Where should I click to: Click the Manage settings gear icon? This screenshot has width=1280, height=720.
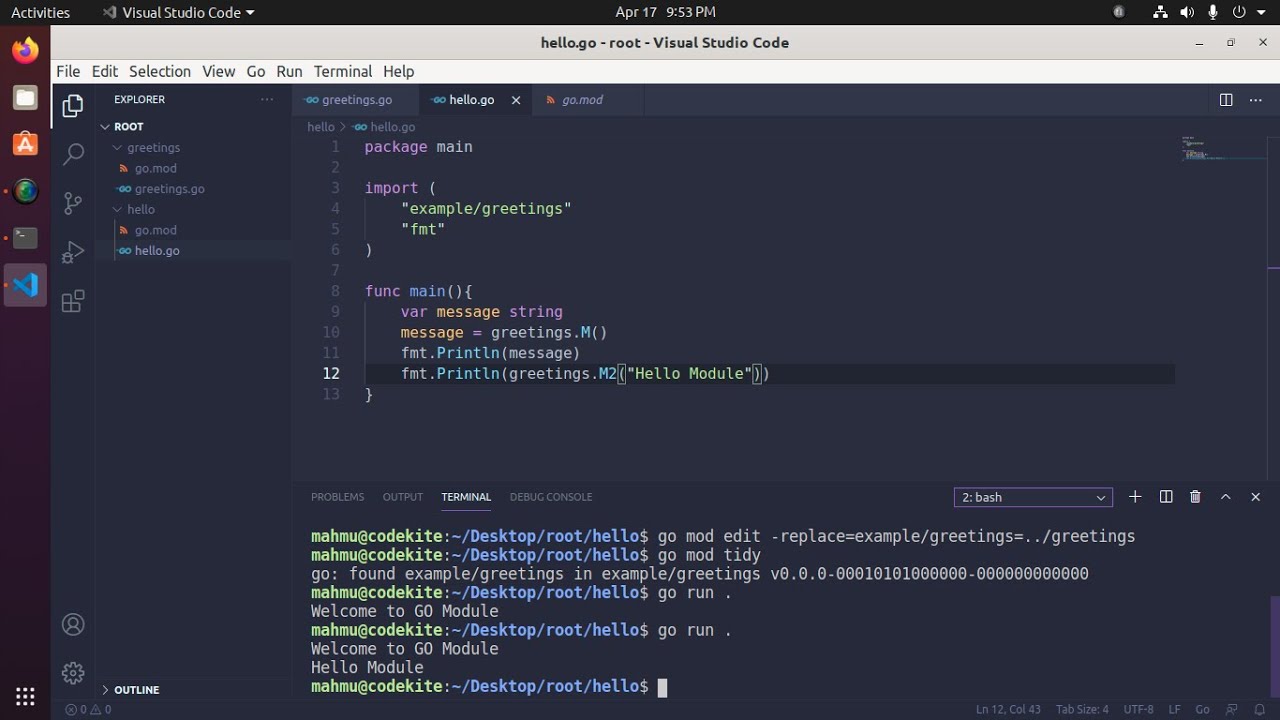(73, 672)
